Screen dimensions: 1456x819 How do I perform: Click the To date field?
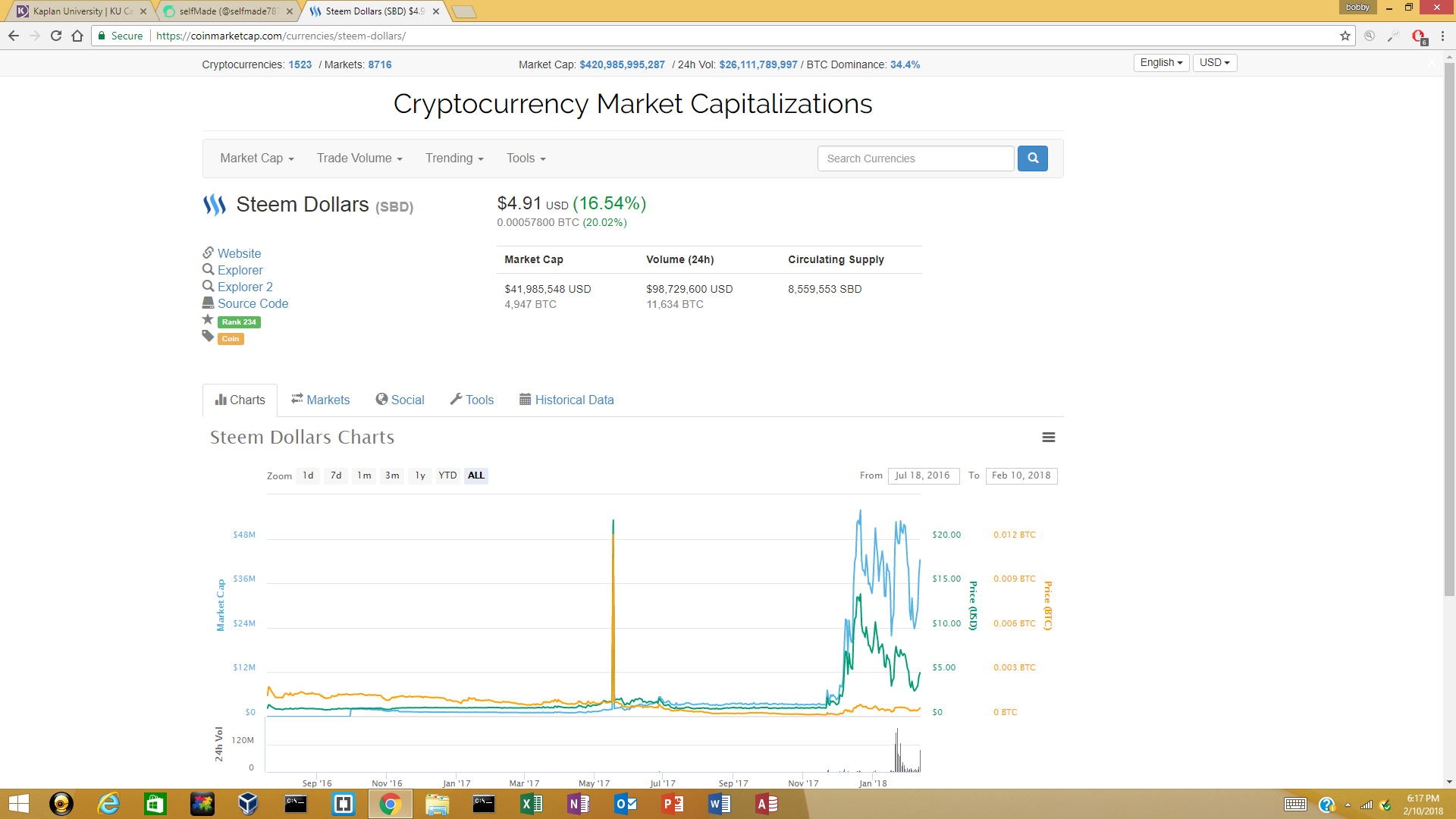click(x=1021, y=475)
